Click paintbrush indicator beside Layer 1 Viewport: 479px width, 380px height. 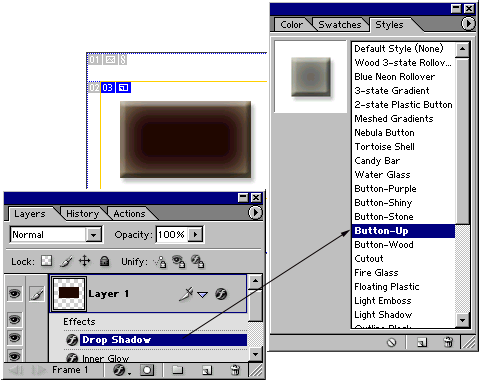click(x=37, y=294)
